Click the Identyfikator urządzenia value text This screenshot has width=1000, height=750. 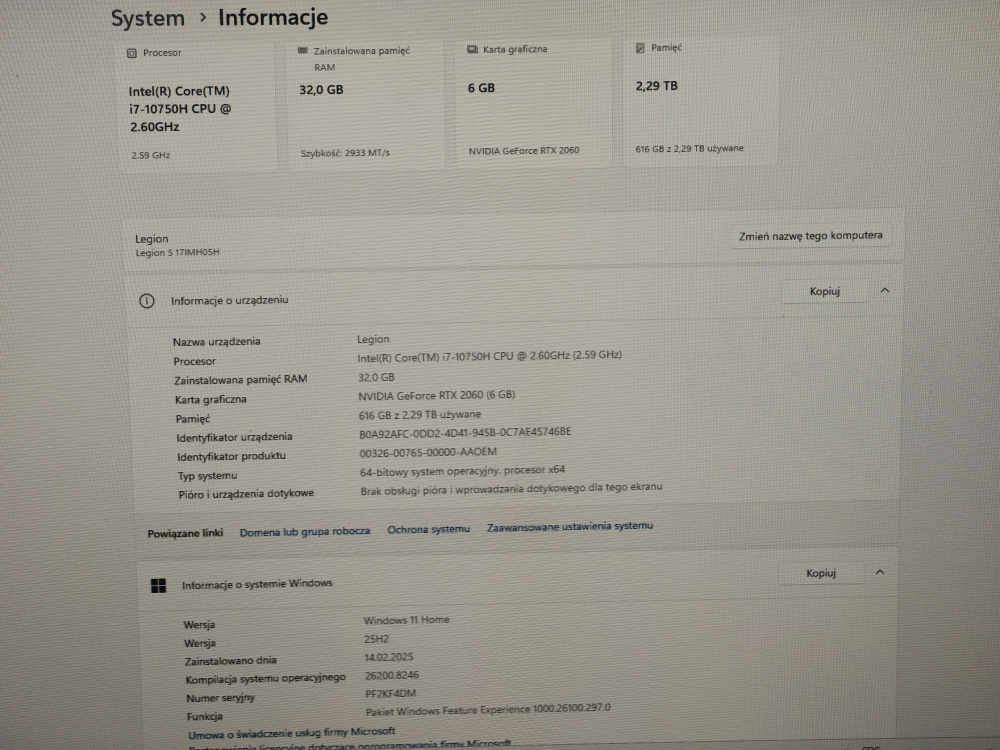465,433
